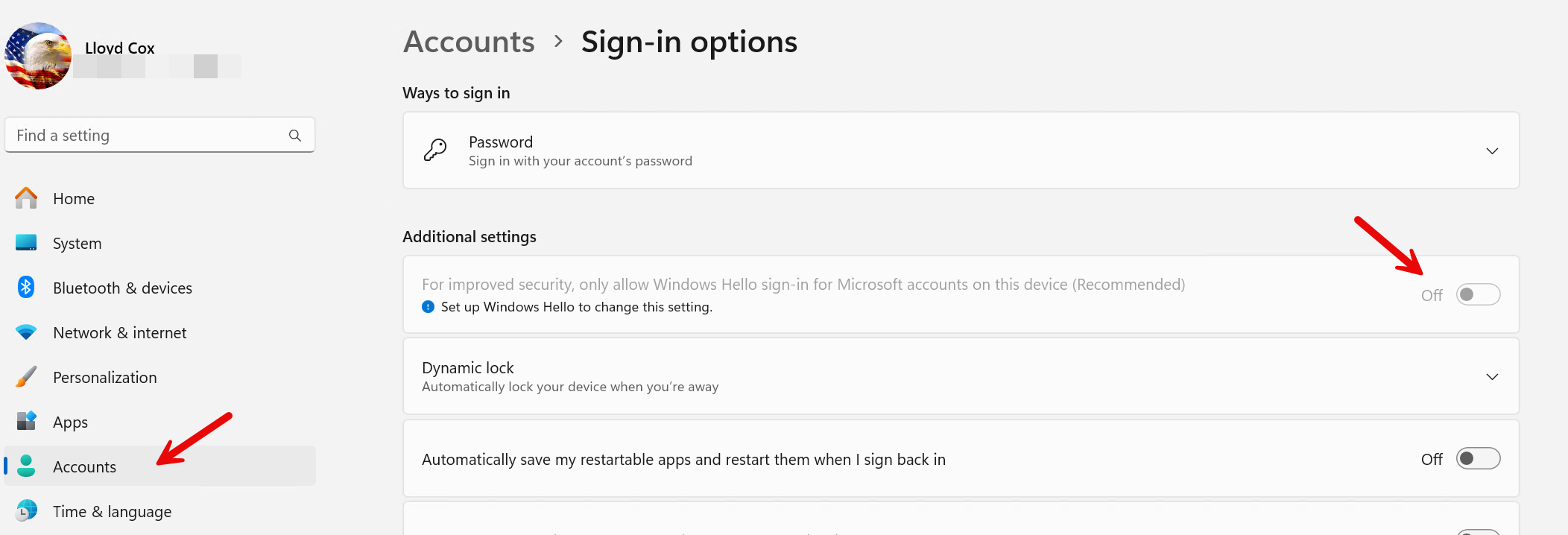Toggle Windows Hello only sign-in switch

[1479, 295]
